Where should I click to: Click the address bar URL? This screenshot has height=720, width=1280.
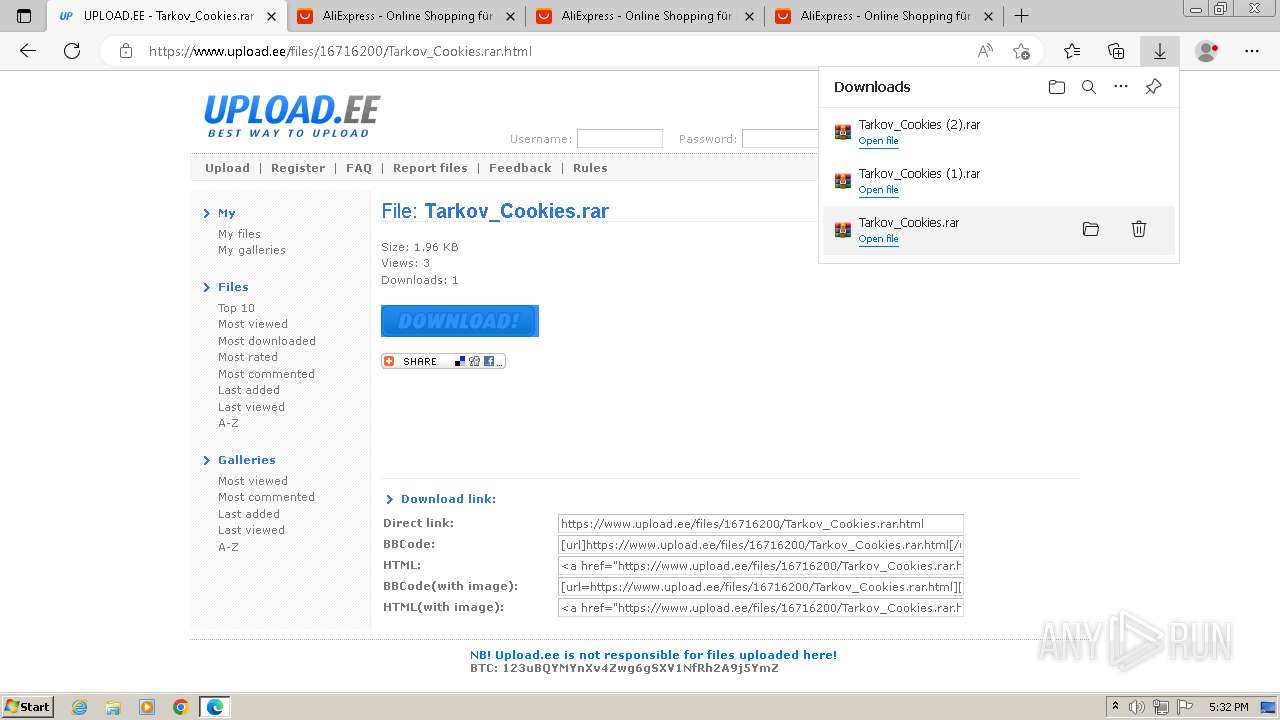click(340, 51)
